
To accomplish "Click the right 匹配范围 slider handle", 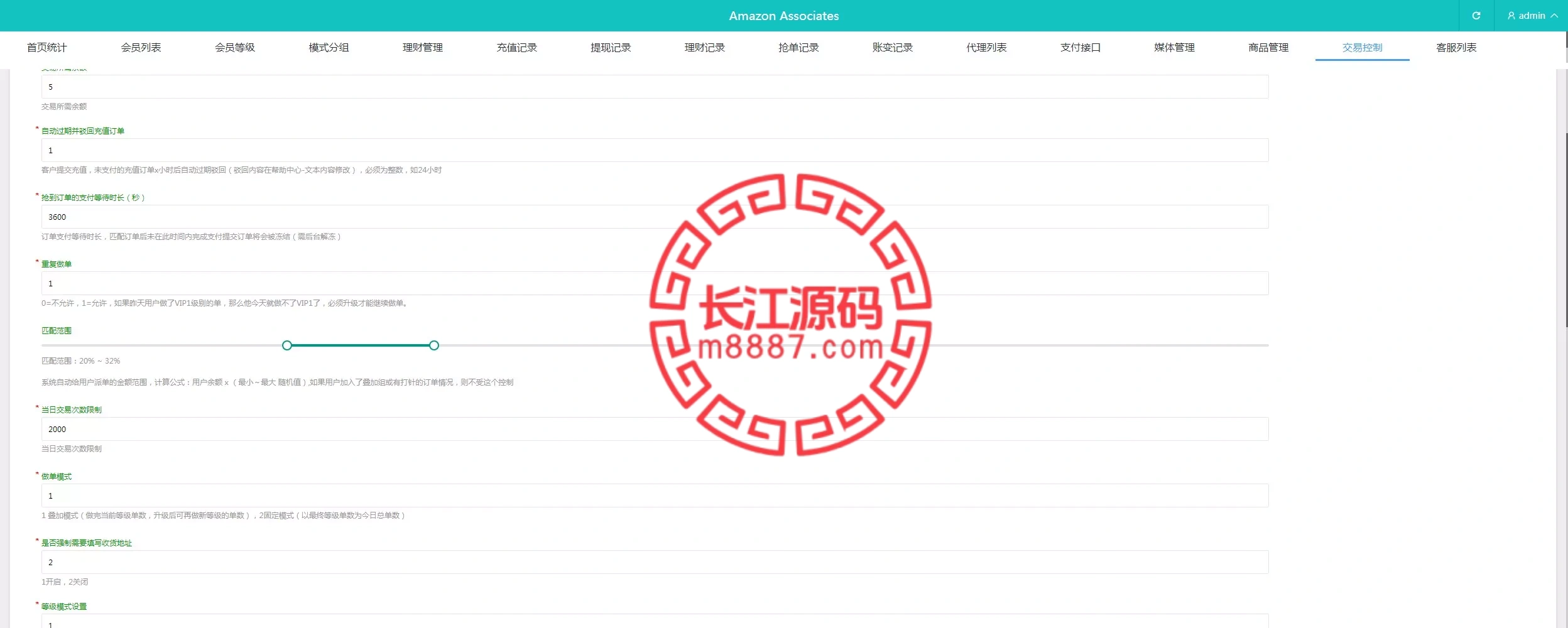I will pos(434,345).
